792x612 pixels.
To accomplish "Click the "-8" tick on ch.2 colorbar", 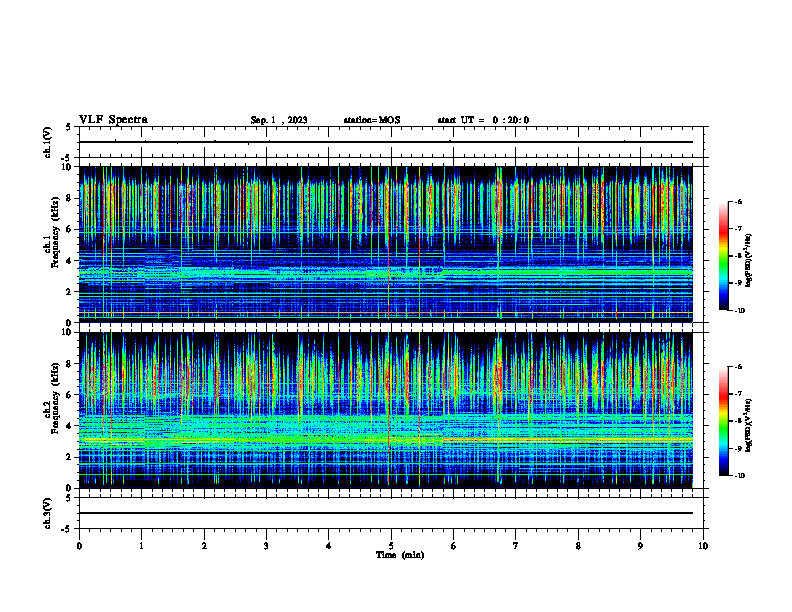I will coord(738,421).
